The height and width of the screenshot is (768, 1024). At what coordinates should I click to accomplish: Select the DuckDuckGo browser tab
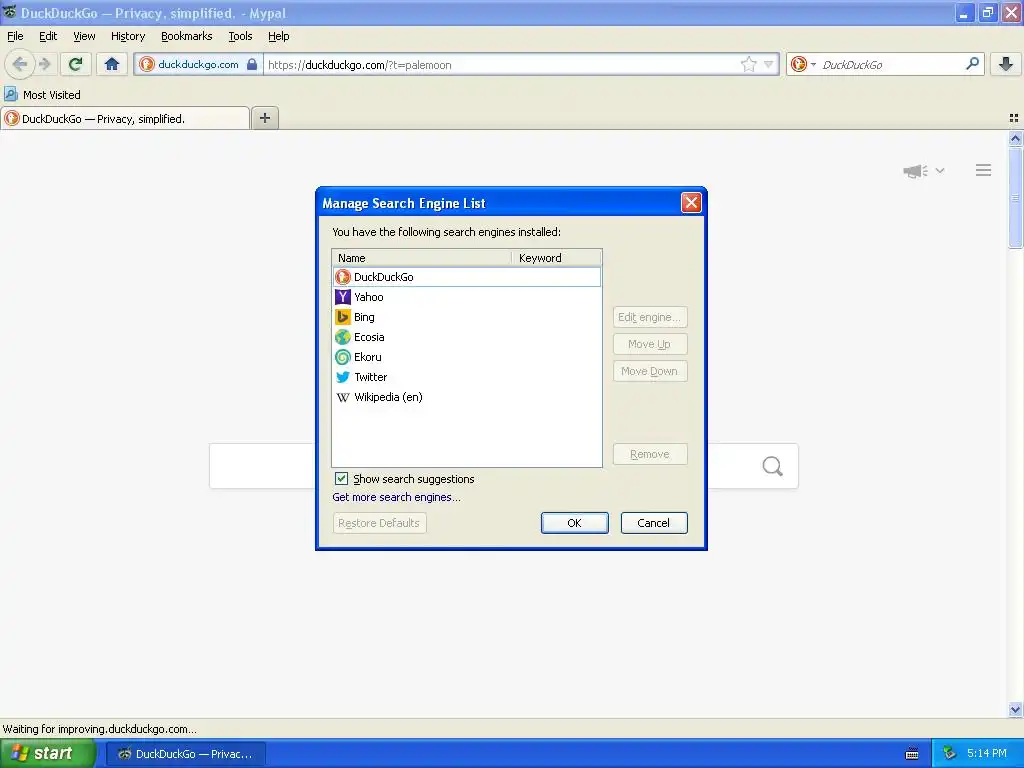tap(125, 119)
